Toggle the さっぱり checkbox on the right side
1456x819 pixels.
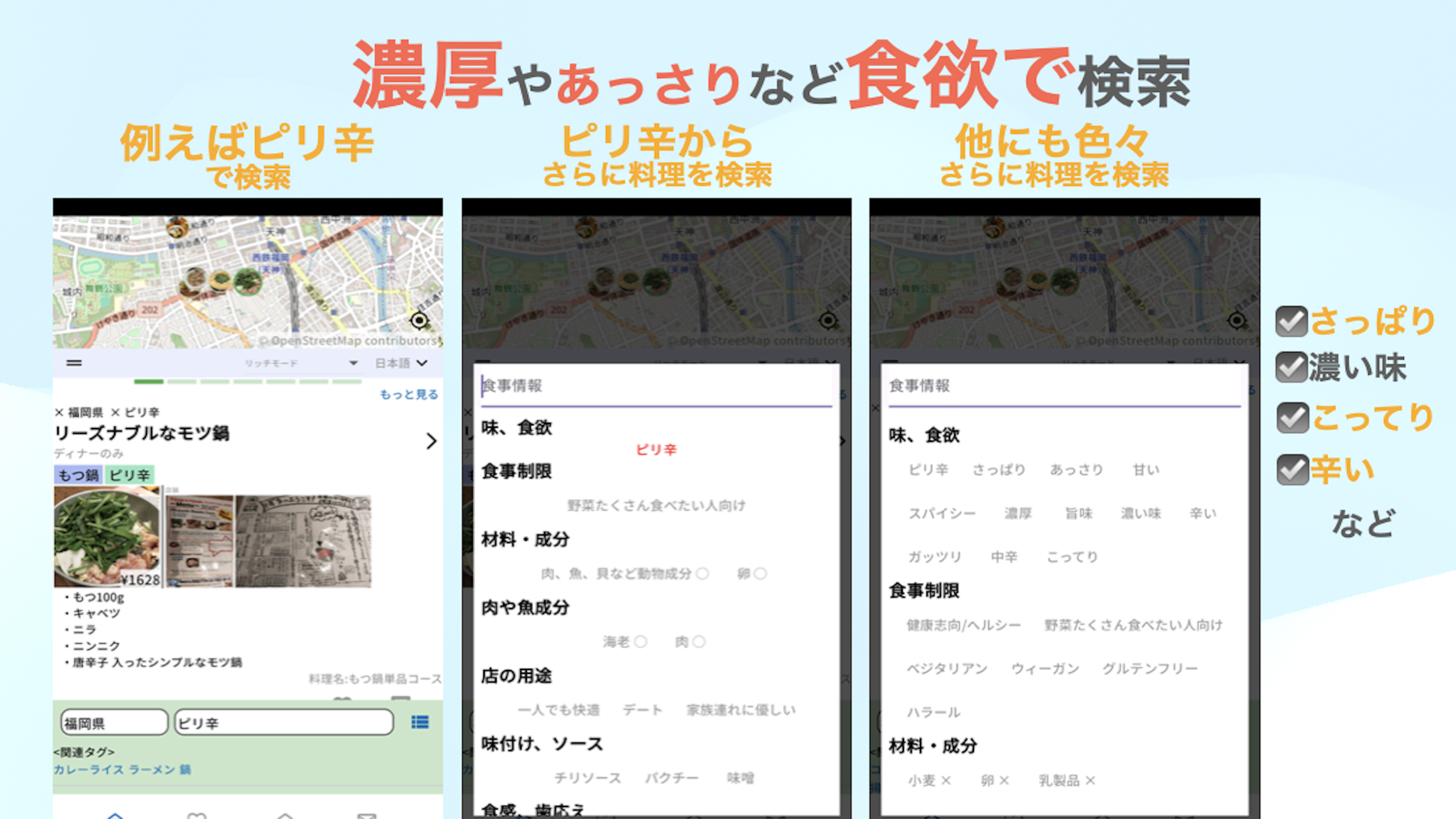coord(1291,322)
